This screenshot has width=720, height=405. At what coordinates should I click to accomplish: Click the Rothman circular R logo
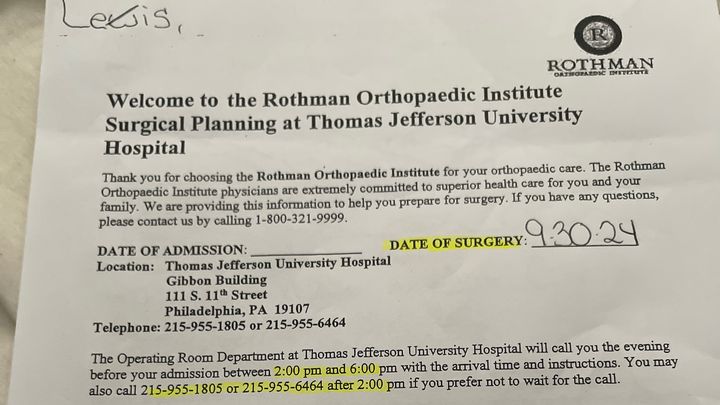[x=598, y=35]
